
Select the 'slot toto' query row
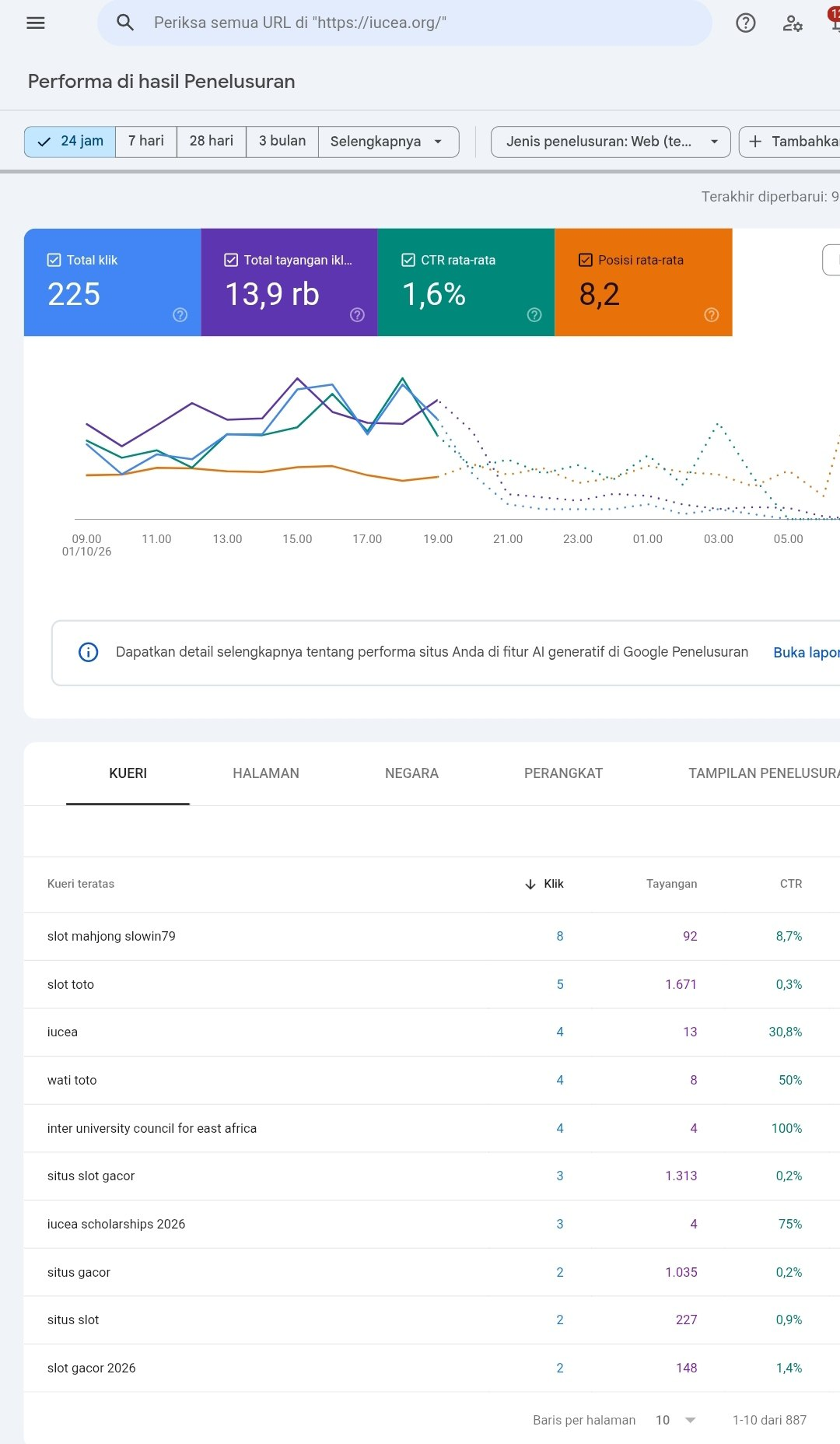click(432, 984)
